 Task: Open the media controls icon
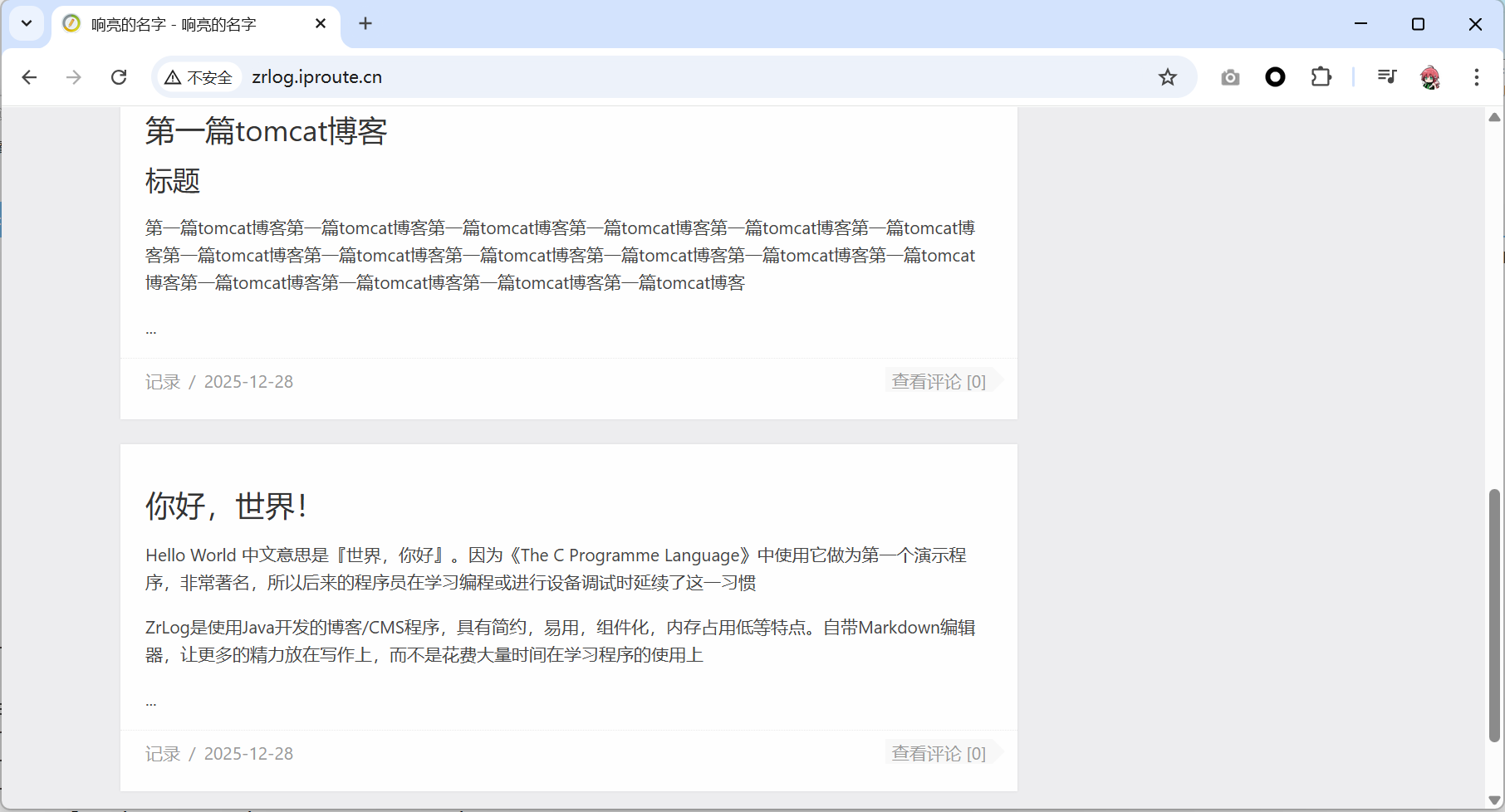coord(1386,77)
